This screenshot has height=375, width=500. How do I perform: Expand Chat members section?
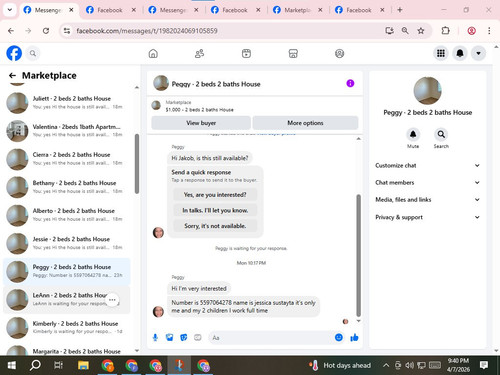(x=427, y=182)
